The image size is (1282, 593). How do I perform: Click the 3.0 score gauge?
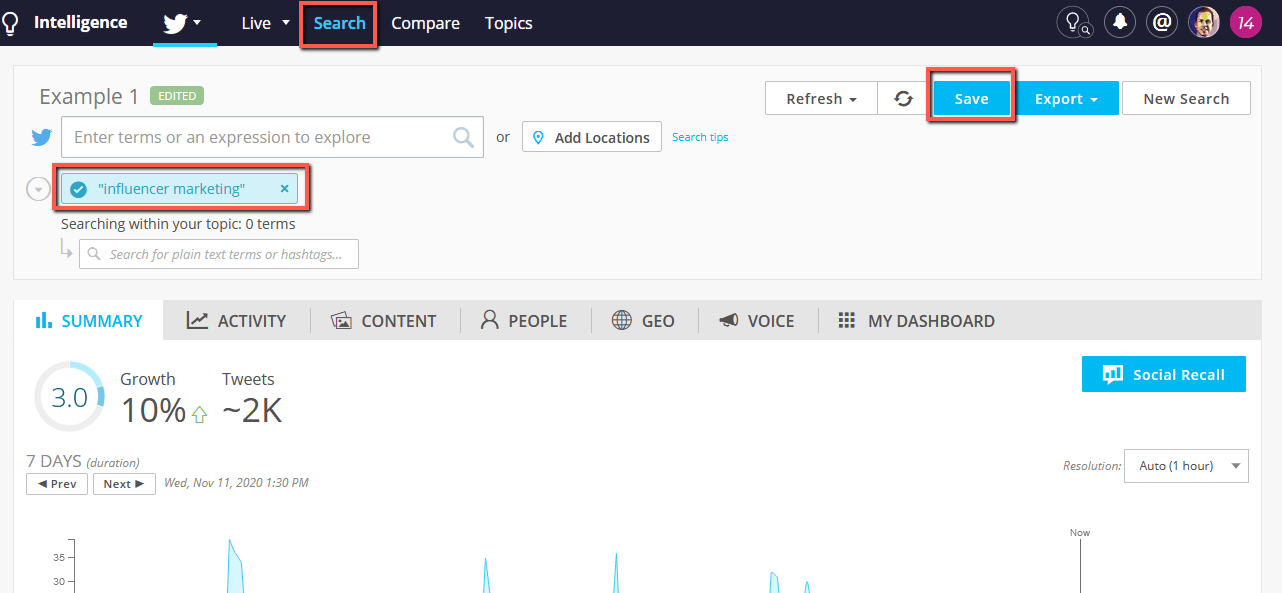tap(69, 397)
